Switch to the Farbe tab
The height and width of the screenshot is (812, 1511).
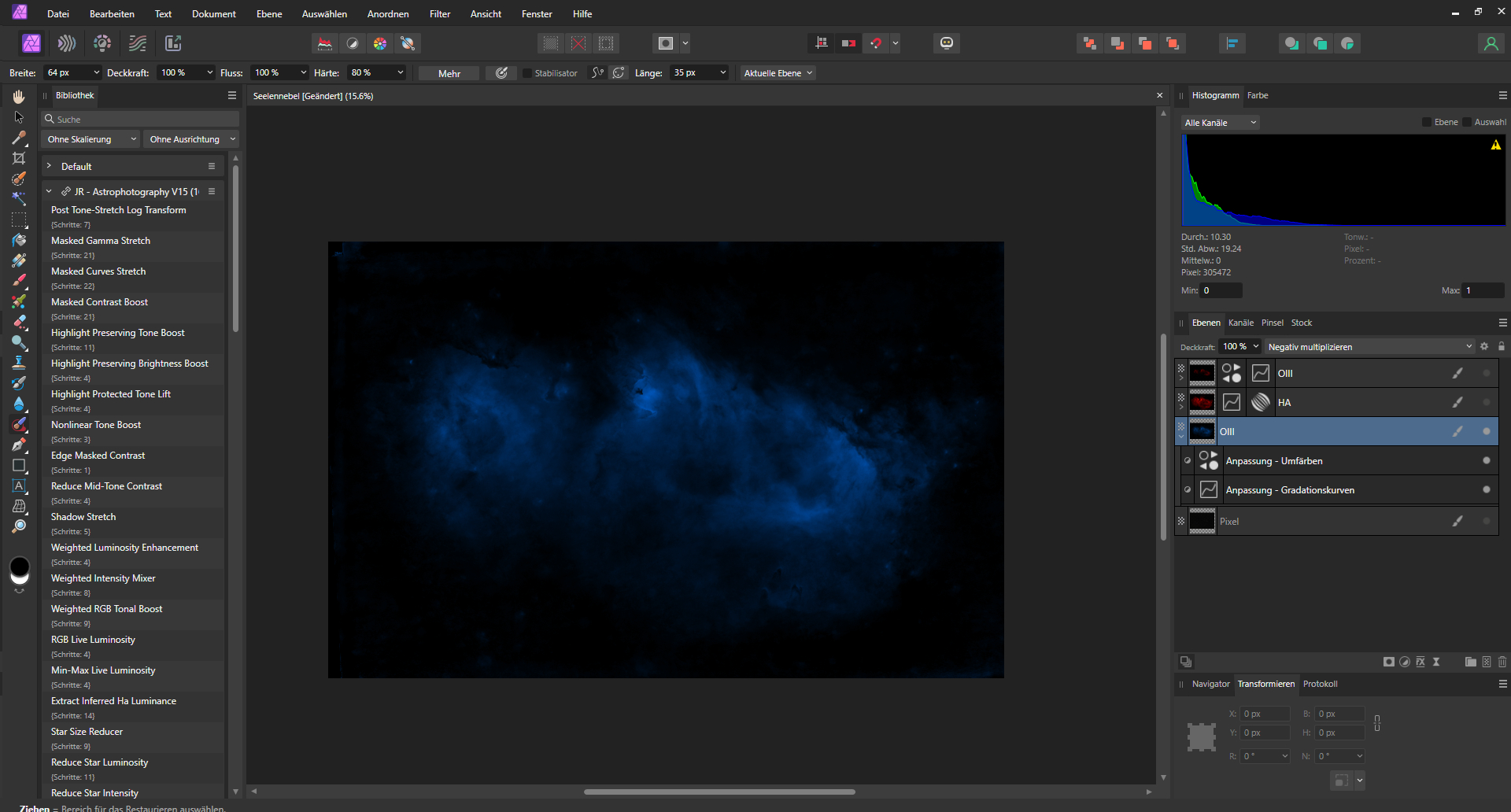pyautogui.click(x=1258, y=95)
